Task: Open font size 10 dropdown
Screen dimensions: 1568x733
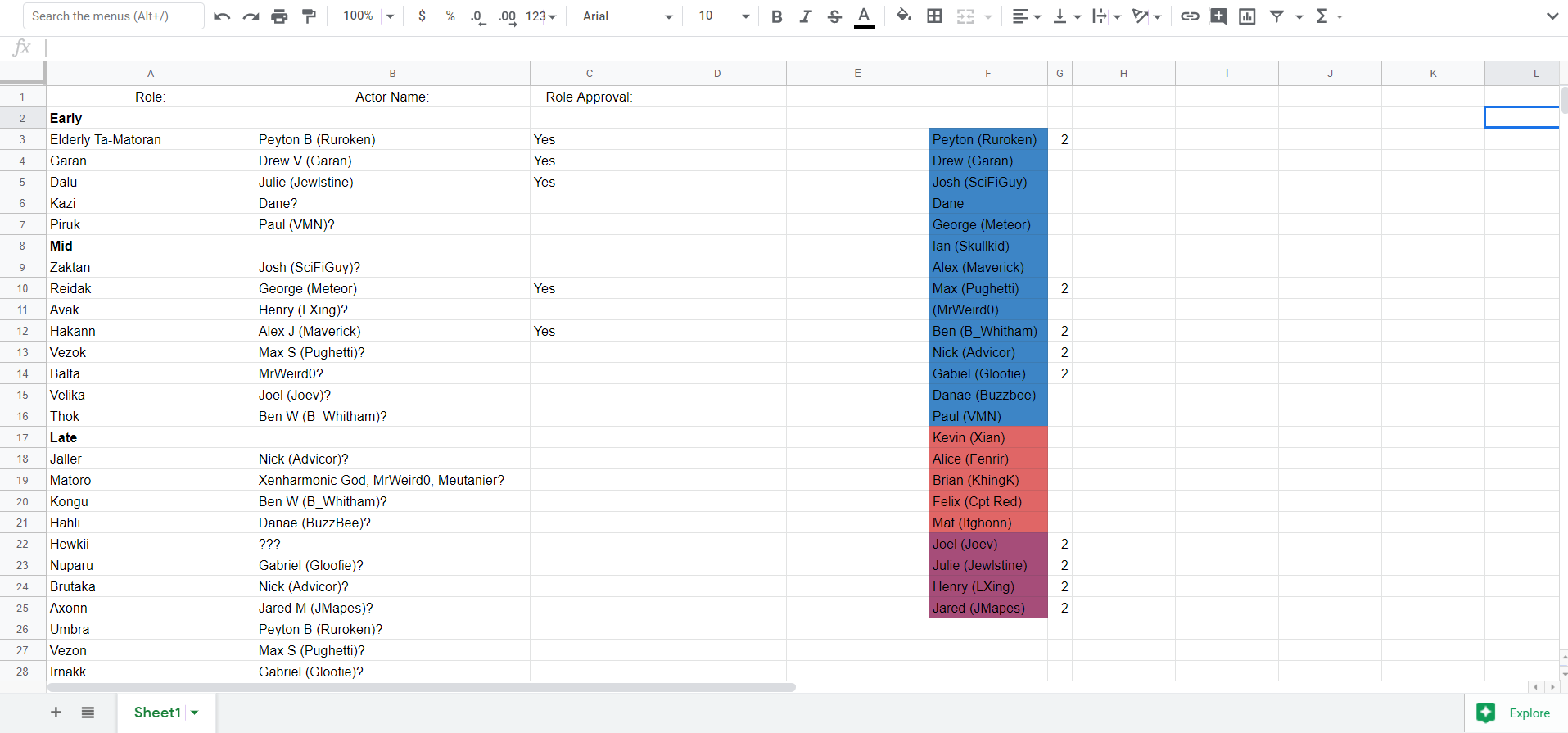Action: [723, 16]
